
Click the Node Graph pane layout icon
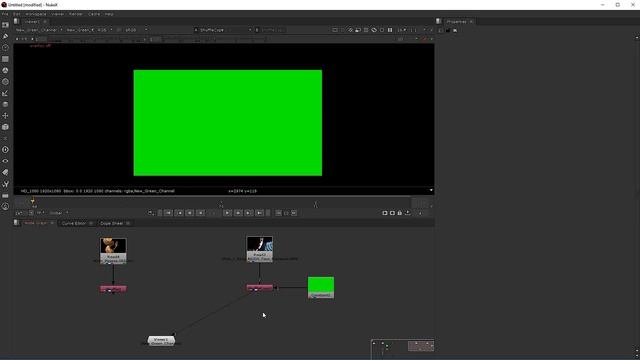click(16, 223)
